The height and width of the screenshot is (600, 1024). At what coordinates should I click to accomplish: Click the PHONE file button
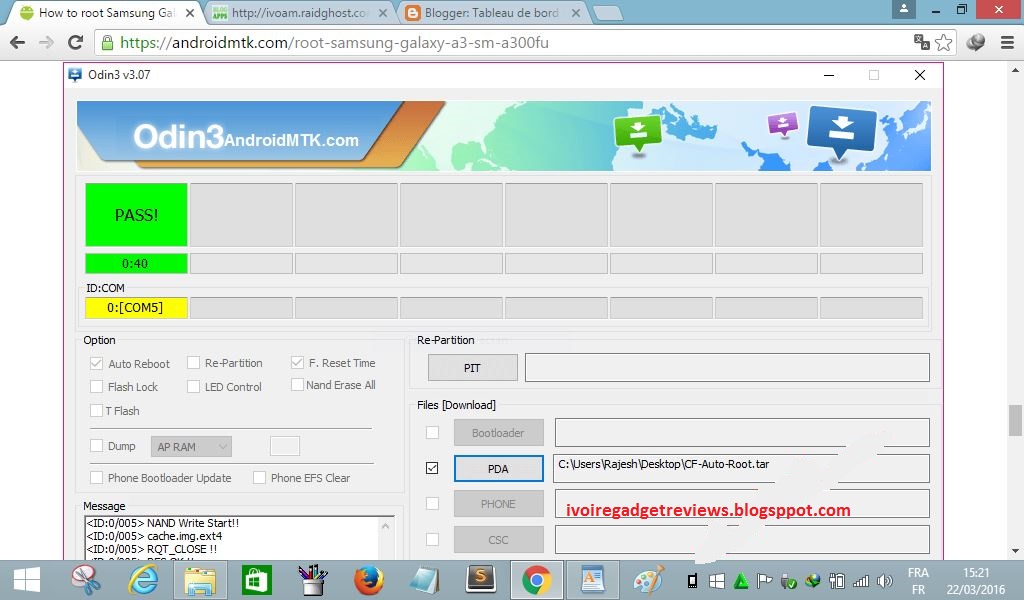(498, 503)
